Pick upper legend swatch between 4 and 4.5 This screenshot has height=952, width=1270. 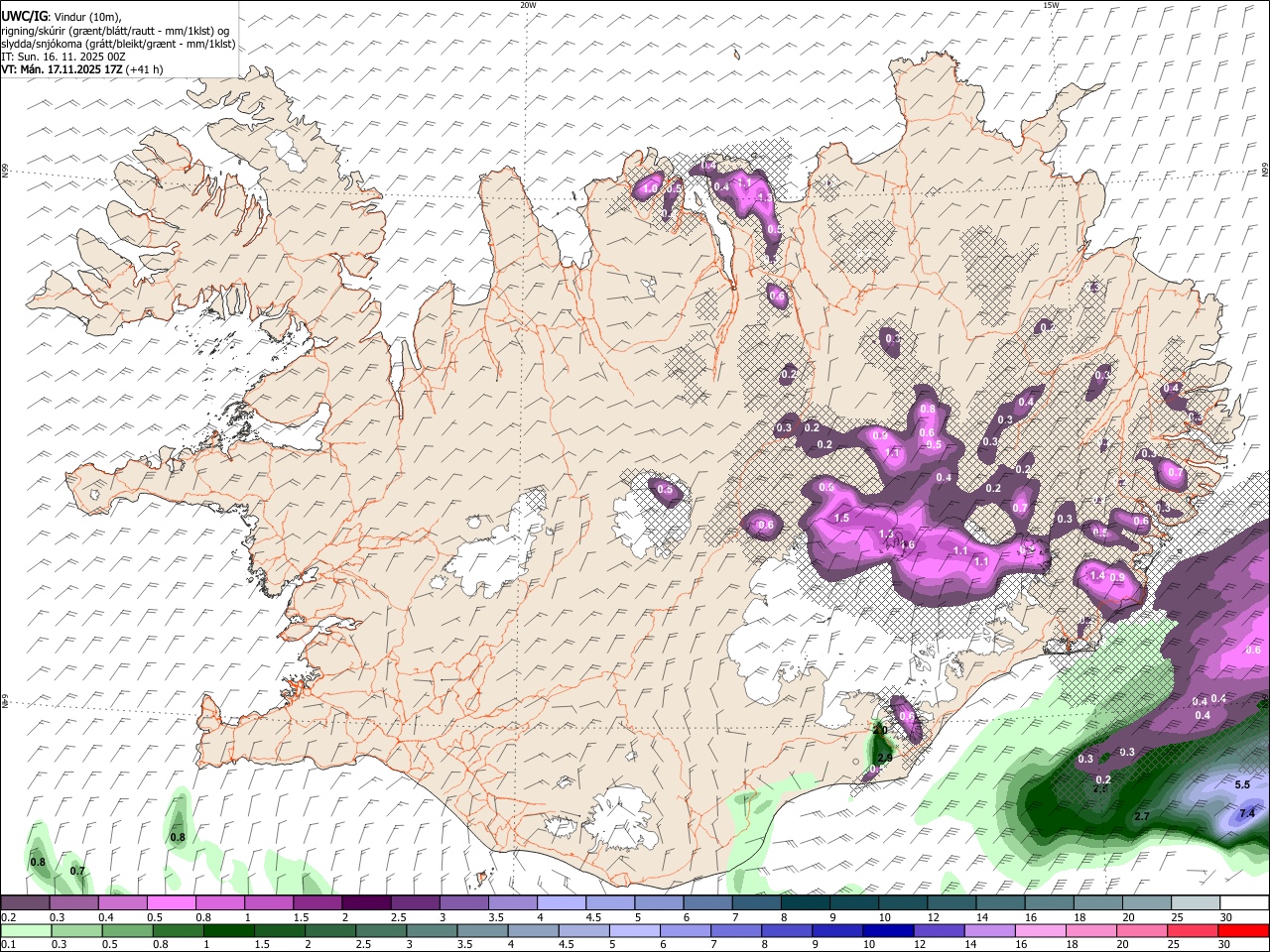click(x=560, y=902)
